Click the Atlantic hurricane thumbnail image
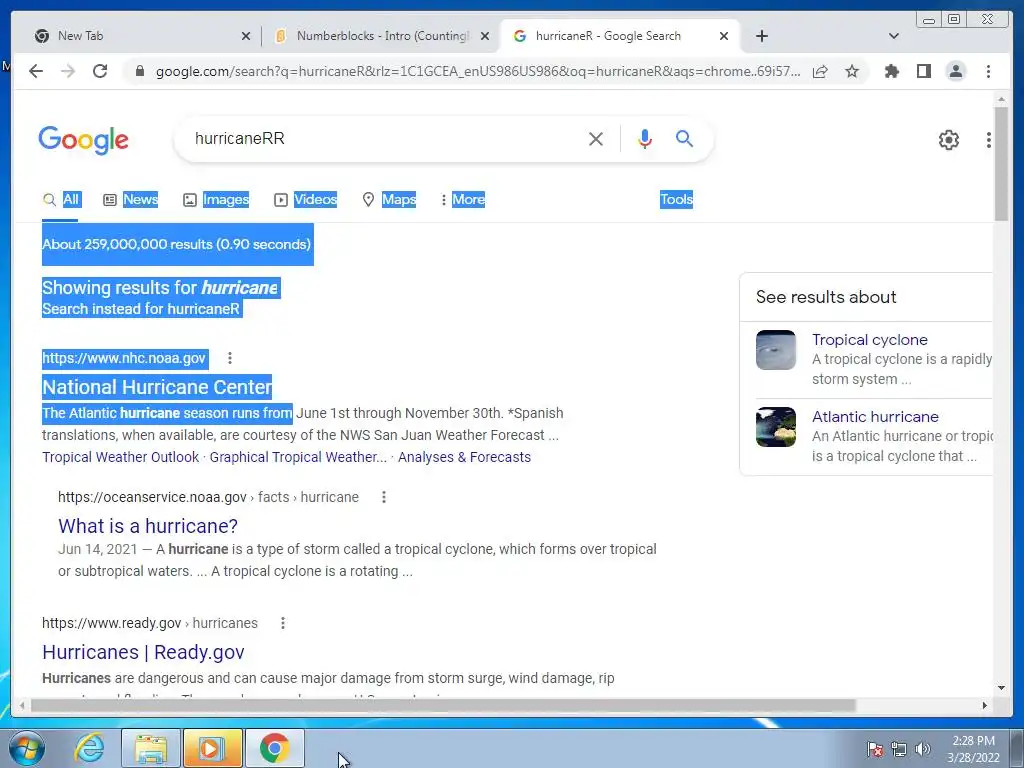Image resolution: width=1024 pixels, height=768 pixels. [776, 427]
